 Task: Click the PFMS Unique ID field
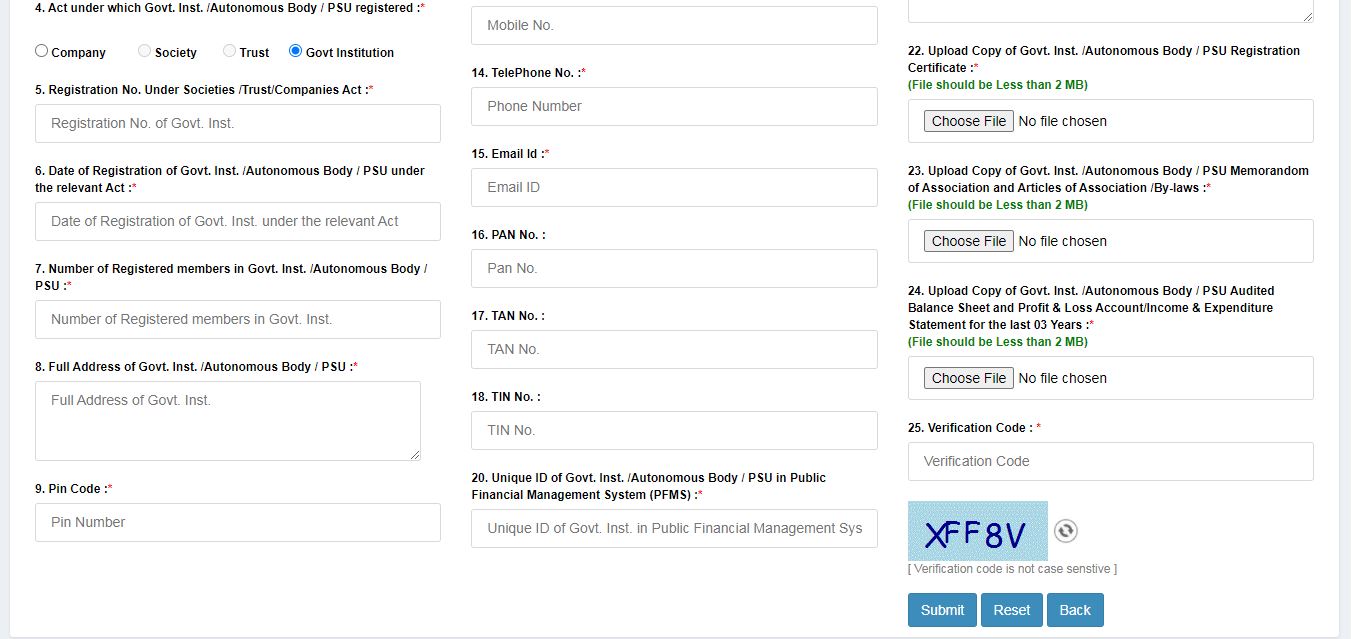674,528
